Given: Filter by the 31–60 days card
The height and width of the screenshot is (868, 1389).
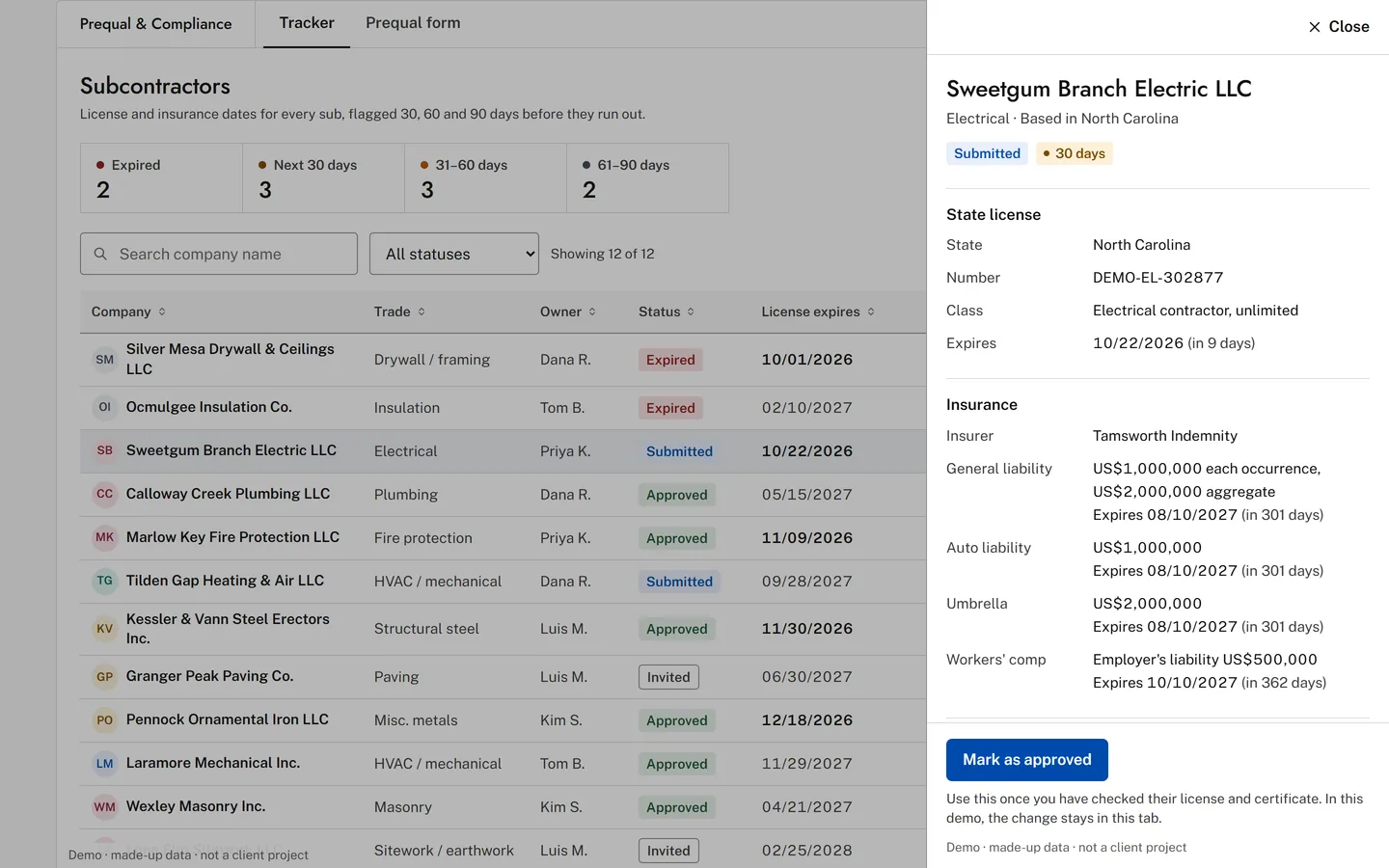Looking at the screenshot, I should tap(485, 178).
